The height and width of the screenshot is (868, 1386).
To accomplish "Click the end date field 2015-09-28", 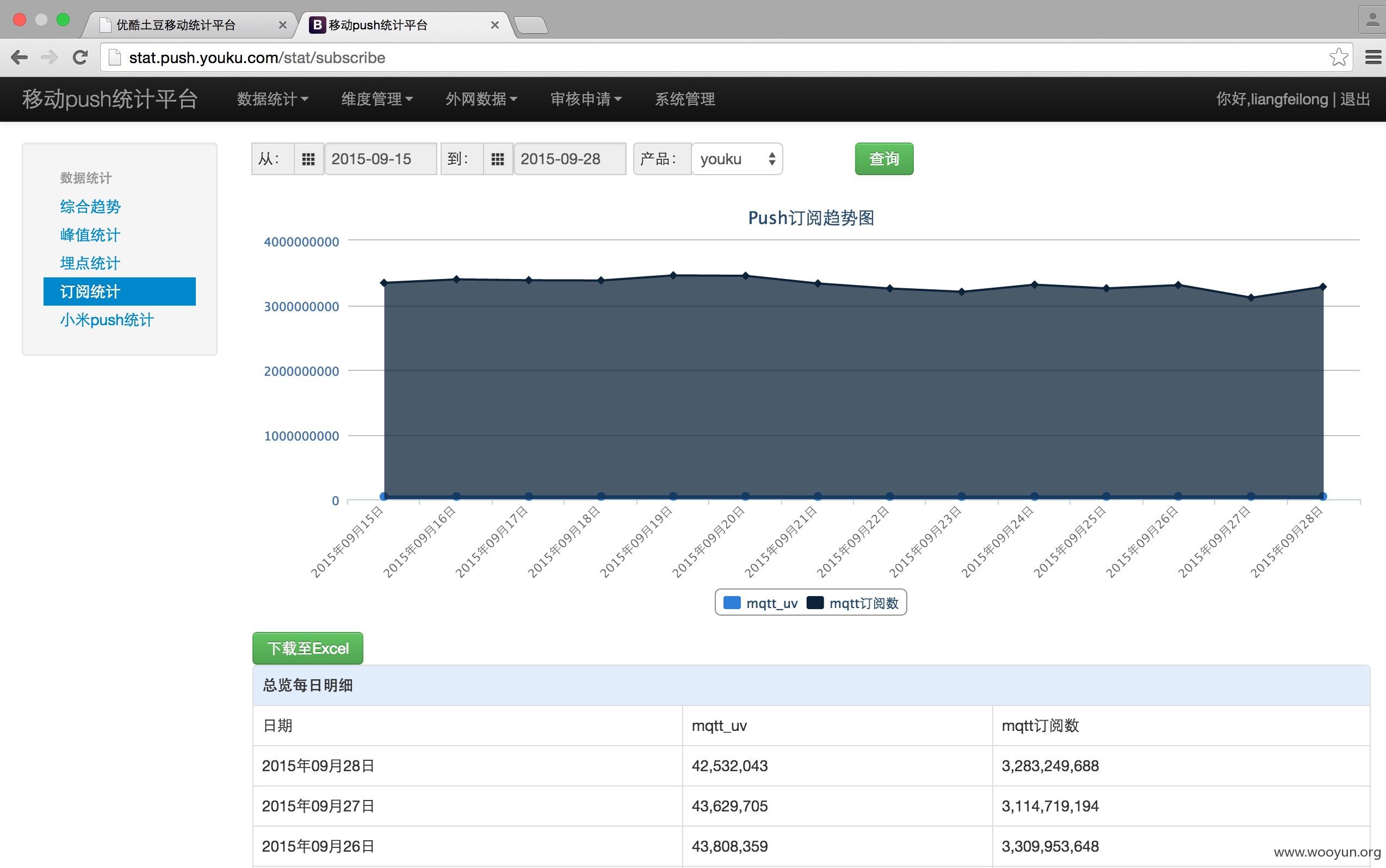I will pyautogui.click(x=570, y=159).
